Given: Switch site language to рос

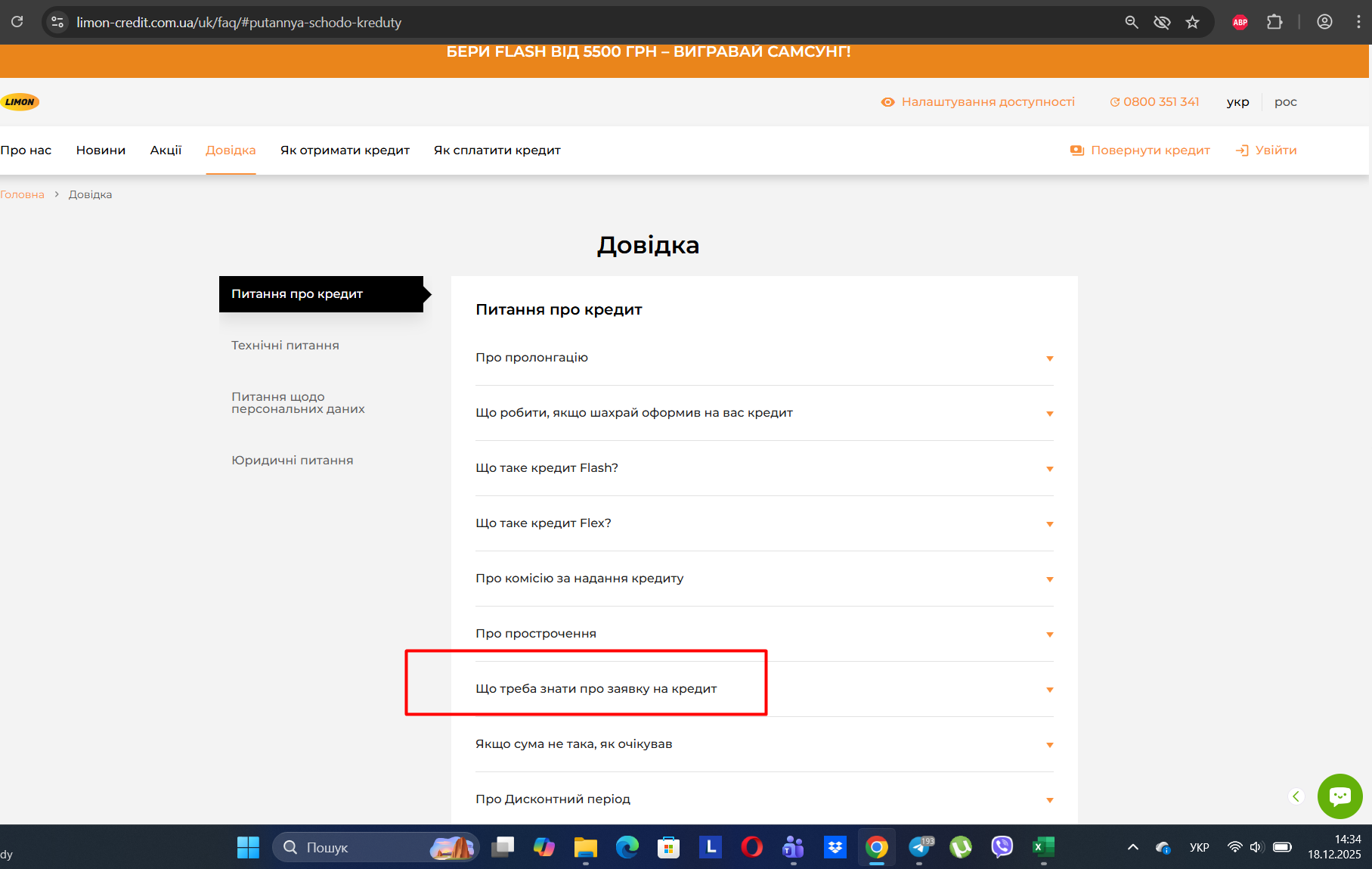Looking at the screenshot, I should (x=1286, y=102).
